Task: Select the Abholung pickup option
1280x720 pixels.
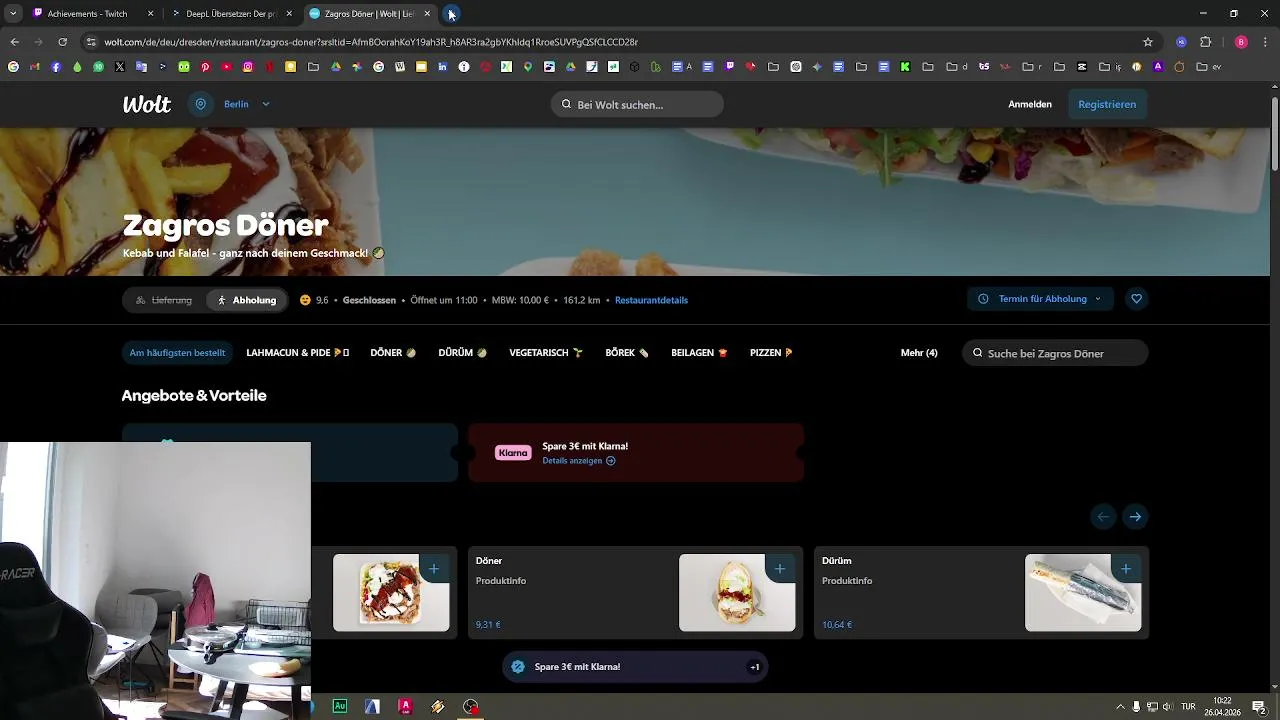Action: (247, 300)
